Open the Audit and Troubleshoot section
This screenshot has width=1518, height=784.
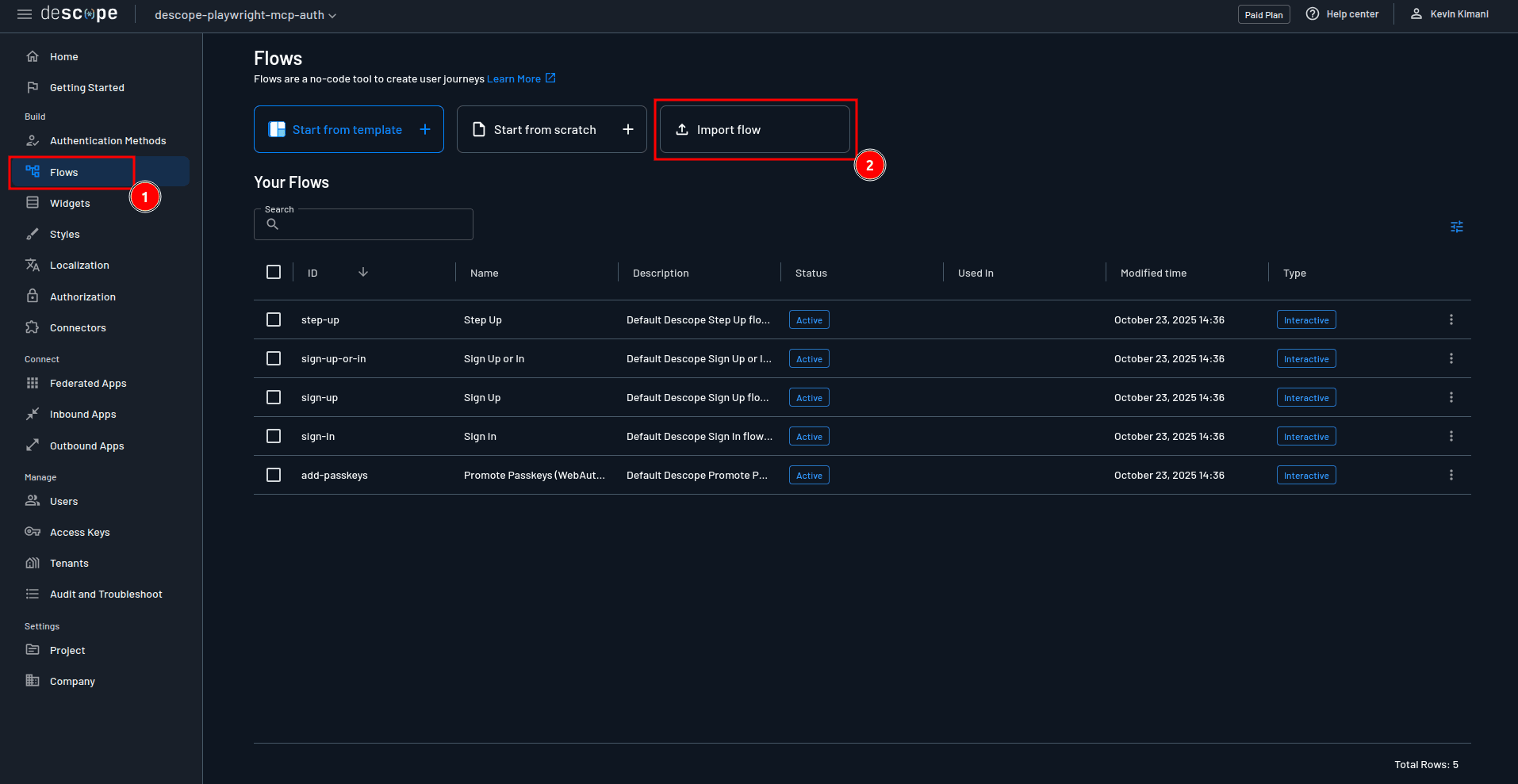[x=106, y=594]
